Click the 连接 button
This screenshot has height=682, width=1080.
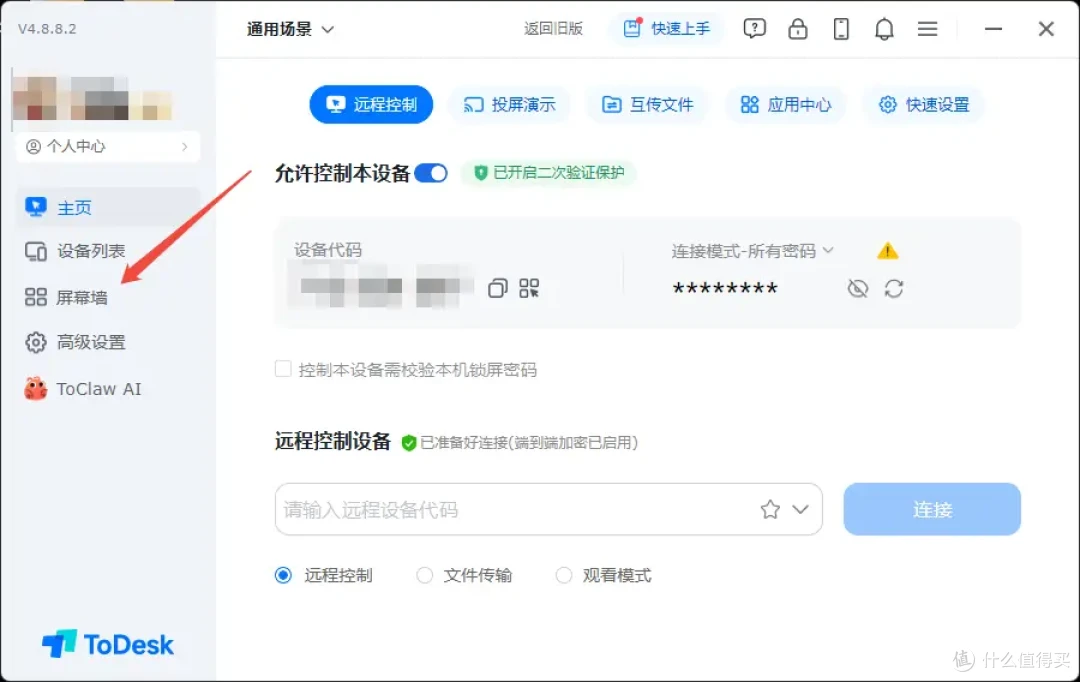(932, 509)
